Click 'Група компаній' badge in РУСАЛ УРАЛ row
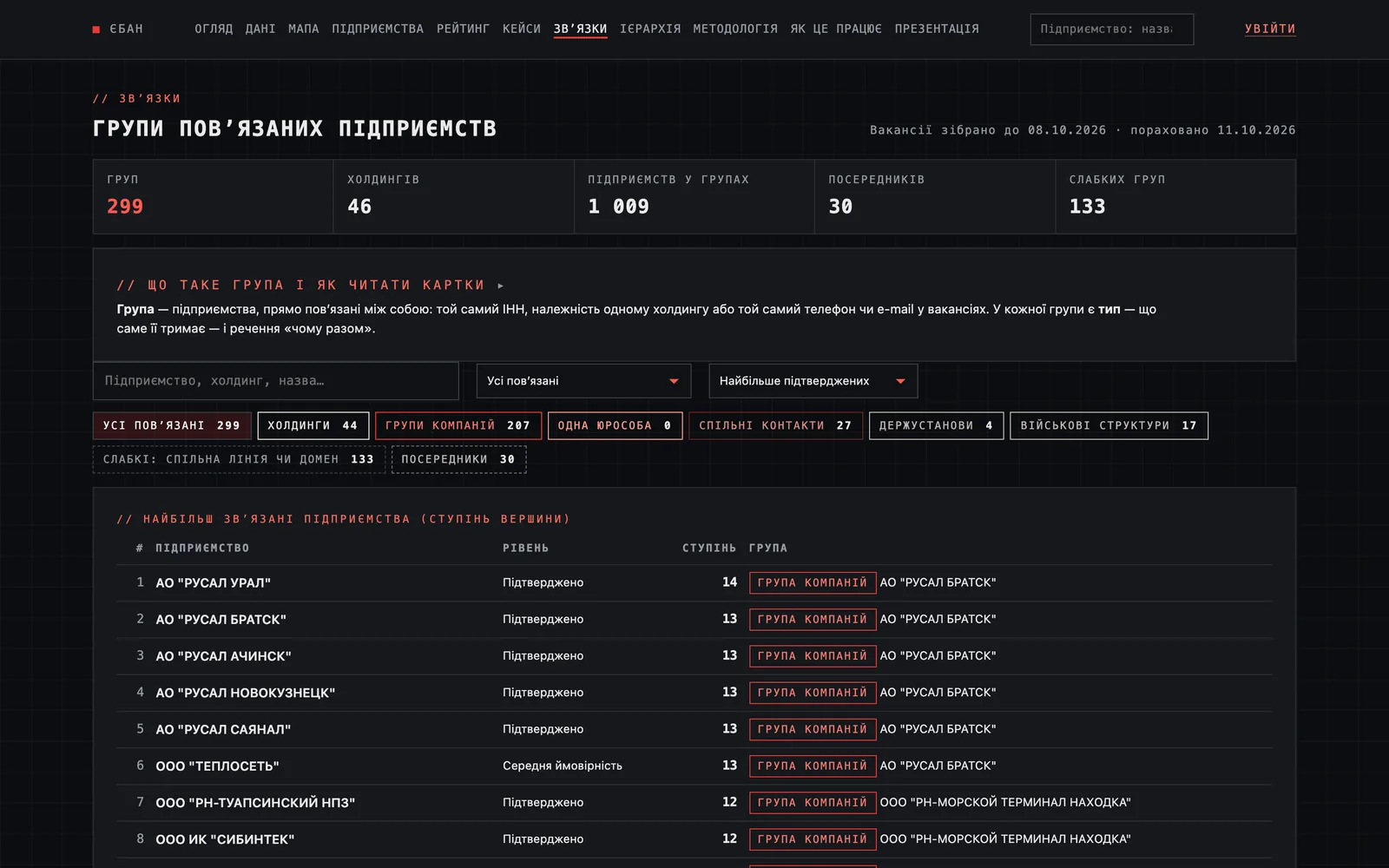Image resolution: width=1389 pixels, height=868 pixels. coord(813,582)
